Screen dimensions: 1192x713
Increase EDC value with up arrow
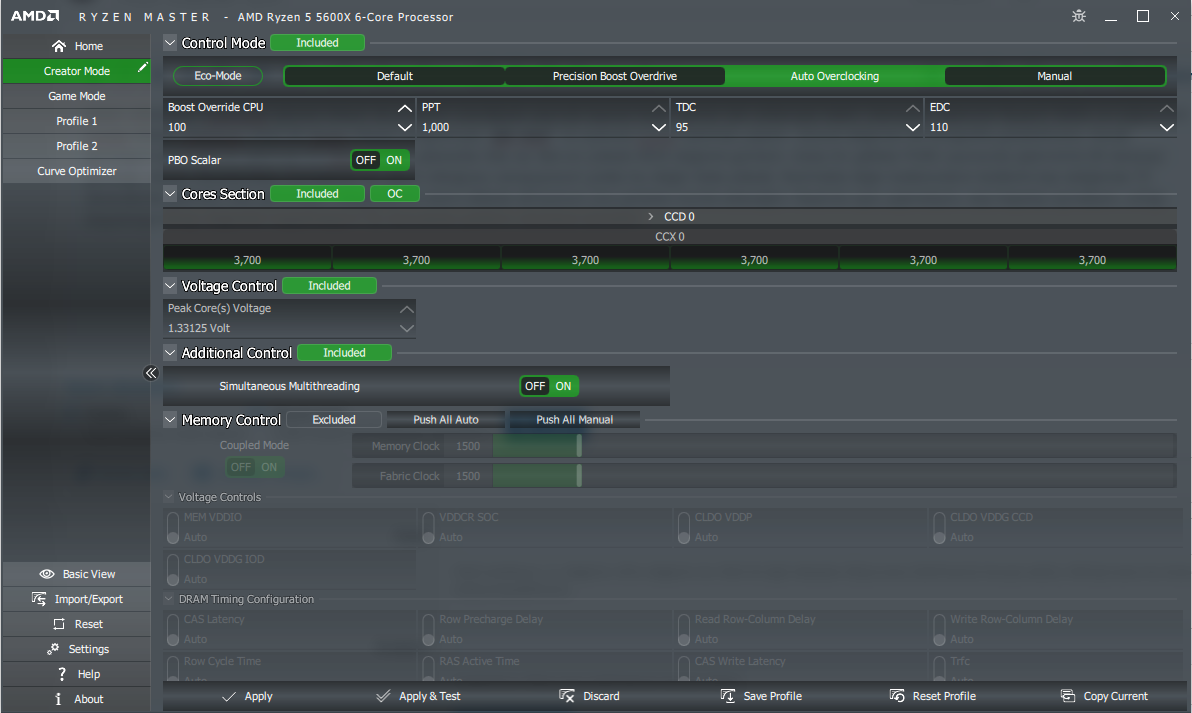(x=1166, y=109)
